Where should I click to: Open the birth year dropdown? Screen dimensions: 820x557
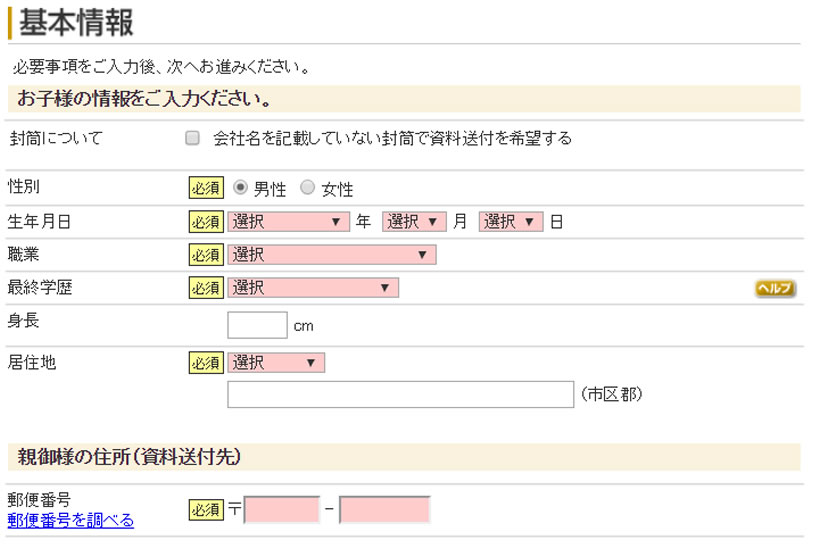coord(288,222)
